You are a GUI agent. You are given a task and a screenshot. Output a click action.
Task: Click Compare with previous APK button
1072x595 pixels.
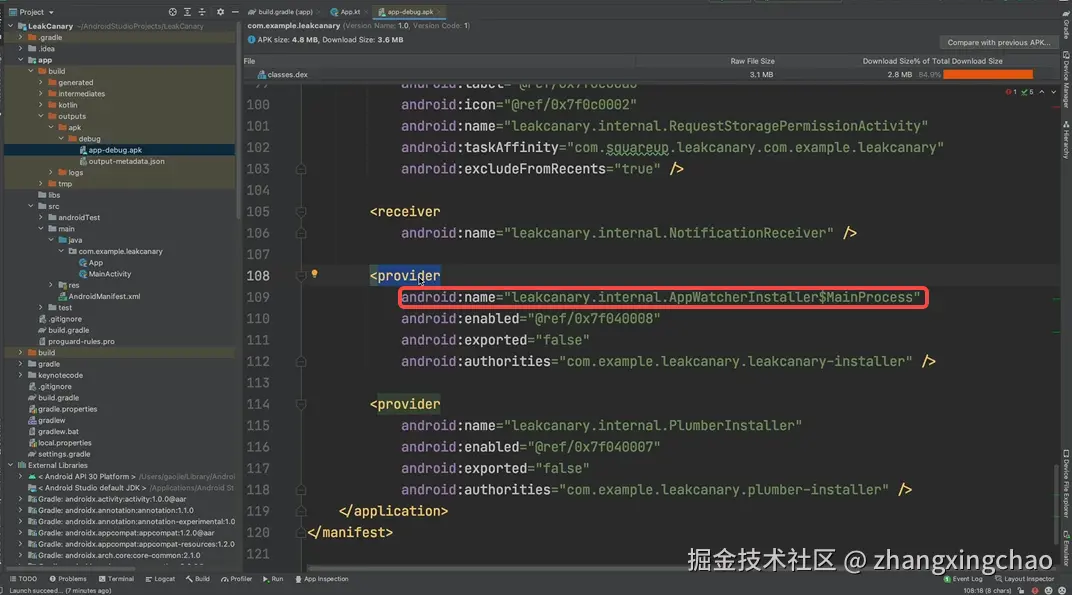[998, 42]
